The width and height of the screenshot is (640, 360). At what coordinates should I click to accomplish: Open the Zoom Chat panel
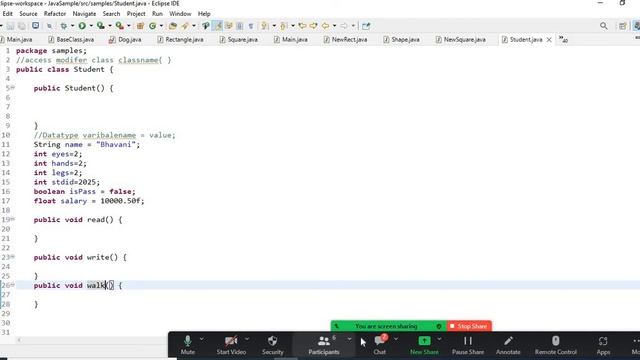[x=380, y=345]
